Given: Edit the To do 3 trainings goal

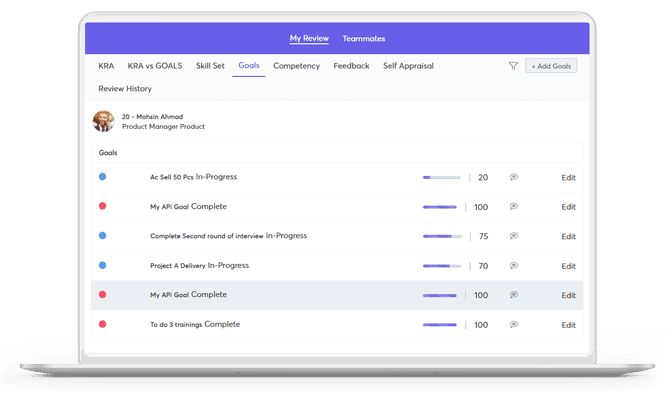Looking at the screenshot, I should click(568, 325).
